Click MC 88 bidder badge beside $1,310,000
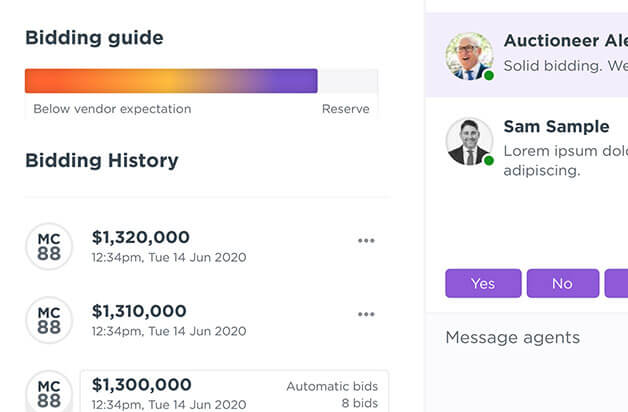Viewport: 628px width, 412px height. point(49,320)
